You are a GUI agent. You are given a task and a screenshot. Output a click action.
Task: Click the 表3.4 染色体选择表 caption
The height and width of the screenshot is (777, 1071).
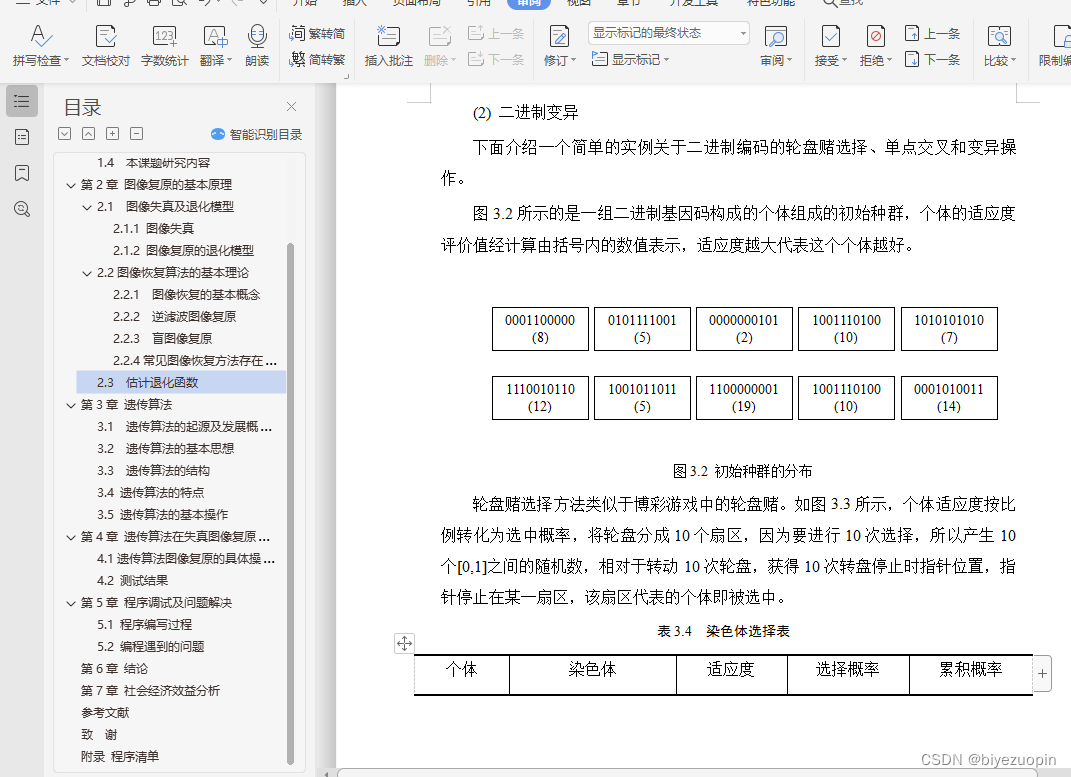723,631
